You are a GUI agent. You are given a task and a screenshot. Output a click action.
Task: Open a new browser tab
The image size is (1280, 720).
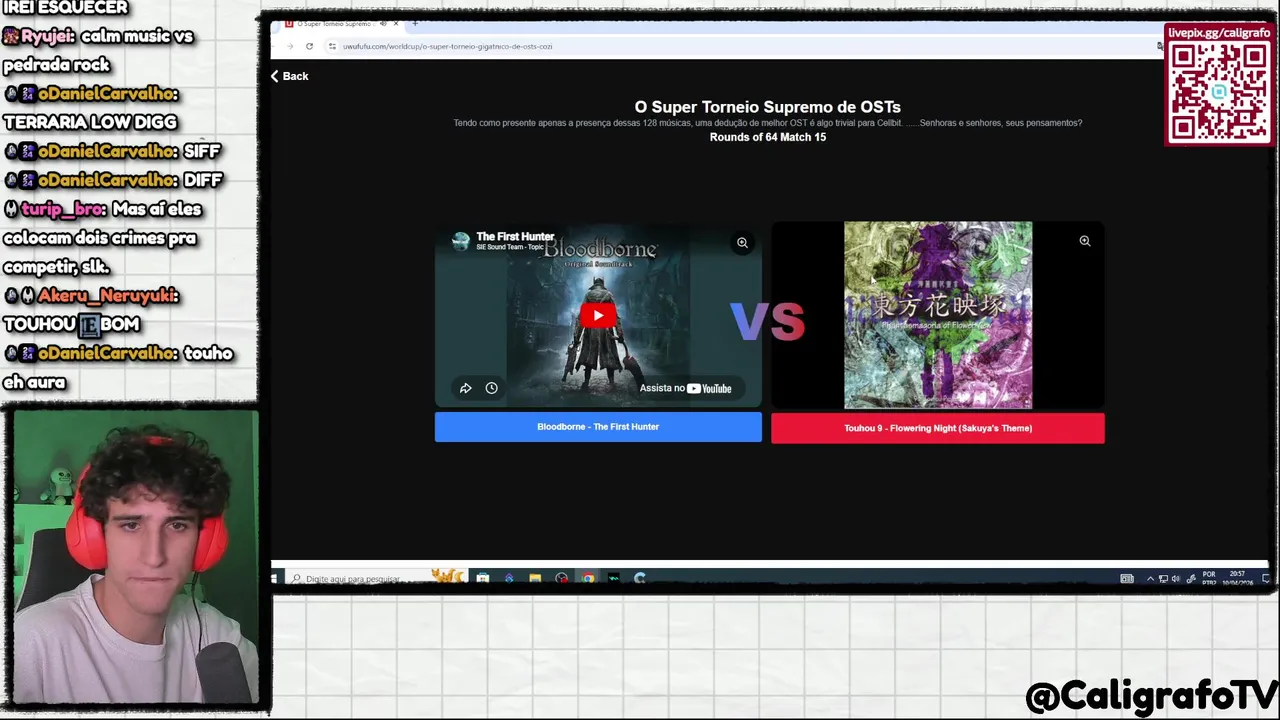[x=415, y=23]
